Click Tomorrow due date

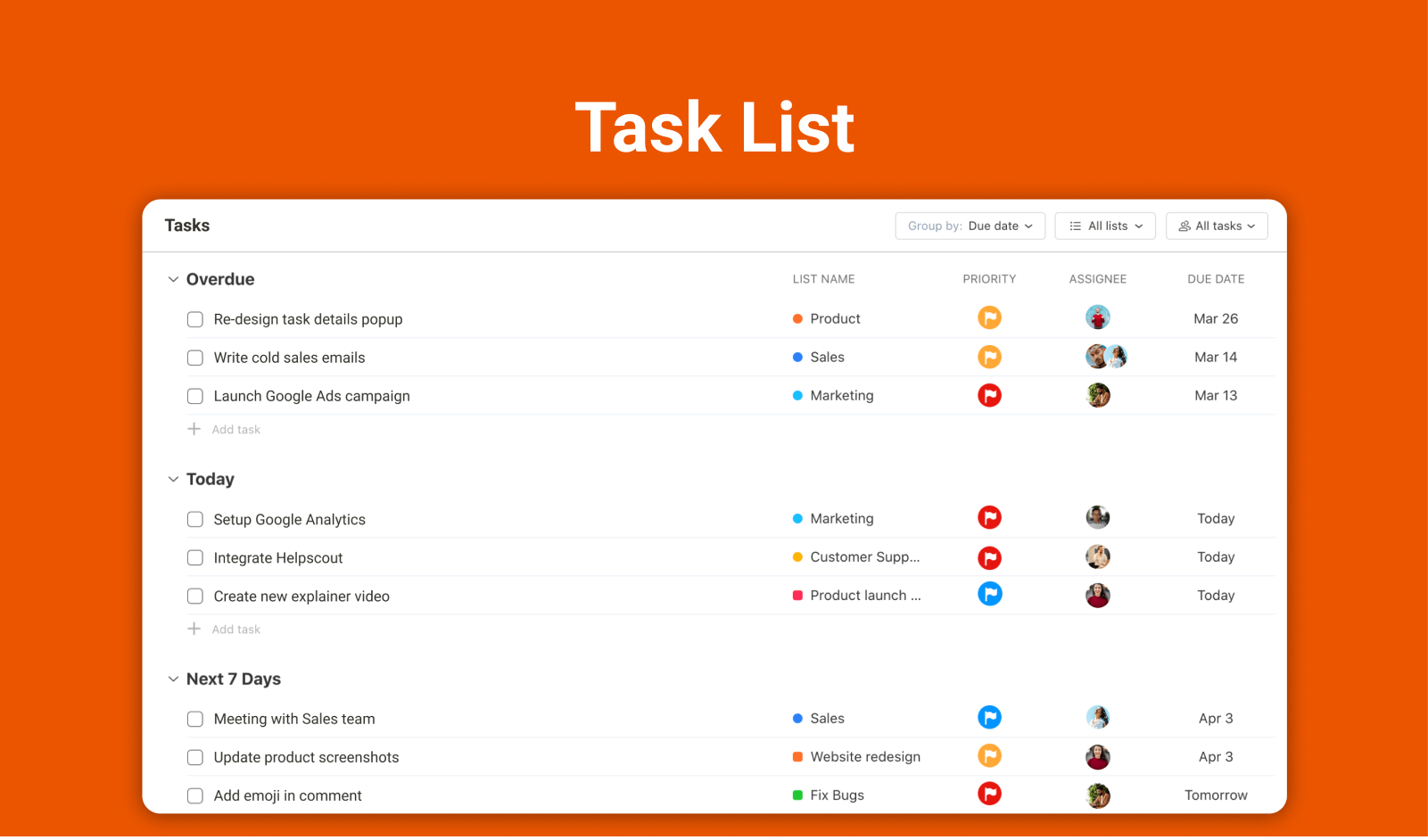coord(1216,795)
